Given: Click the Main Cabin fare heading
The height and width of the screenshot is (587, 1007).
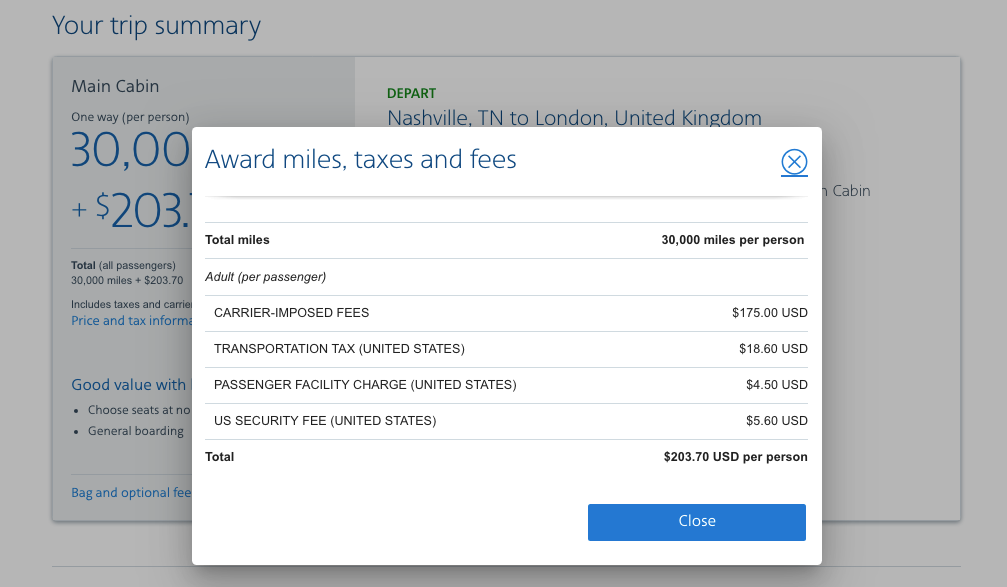Looking at the screenshot, I should 115,87.
